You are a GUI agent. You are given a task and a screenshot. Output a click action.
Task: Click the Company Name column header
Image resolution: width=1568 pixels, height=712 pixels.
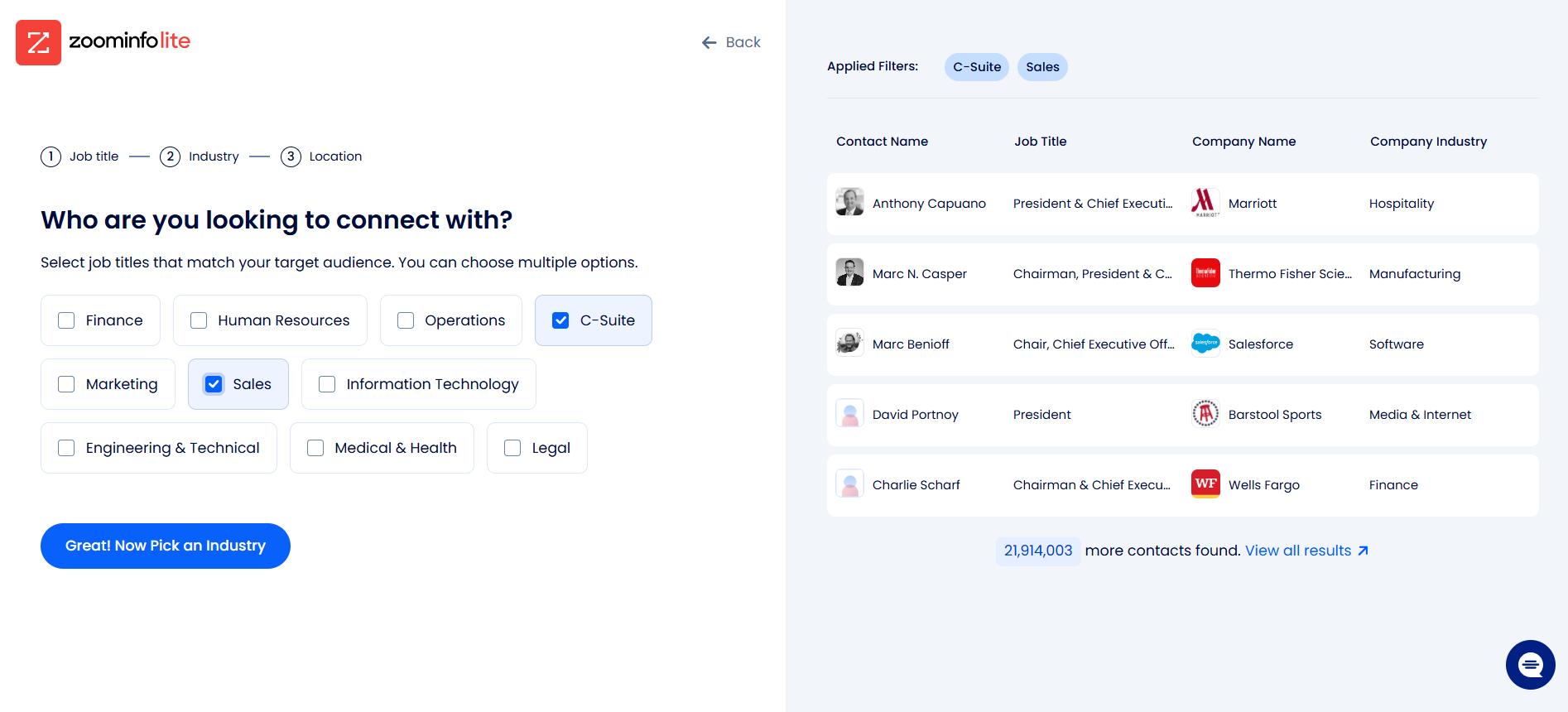[1243, 142]
